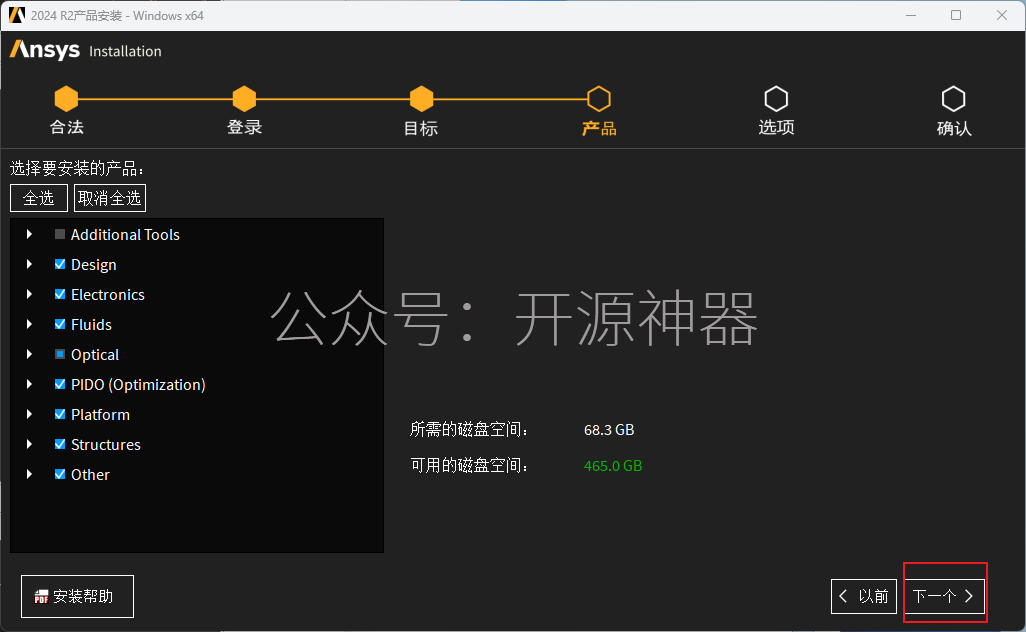Image resolution: width=1026 pixels, height=632 pixels.
Task: Expand the Additional Tools tree node
Action: (x=29, y=234)
